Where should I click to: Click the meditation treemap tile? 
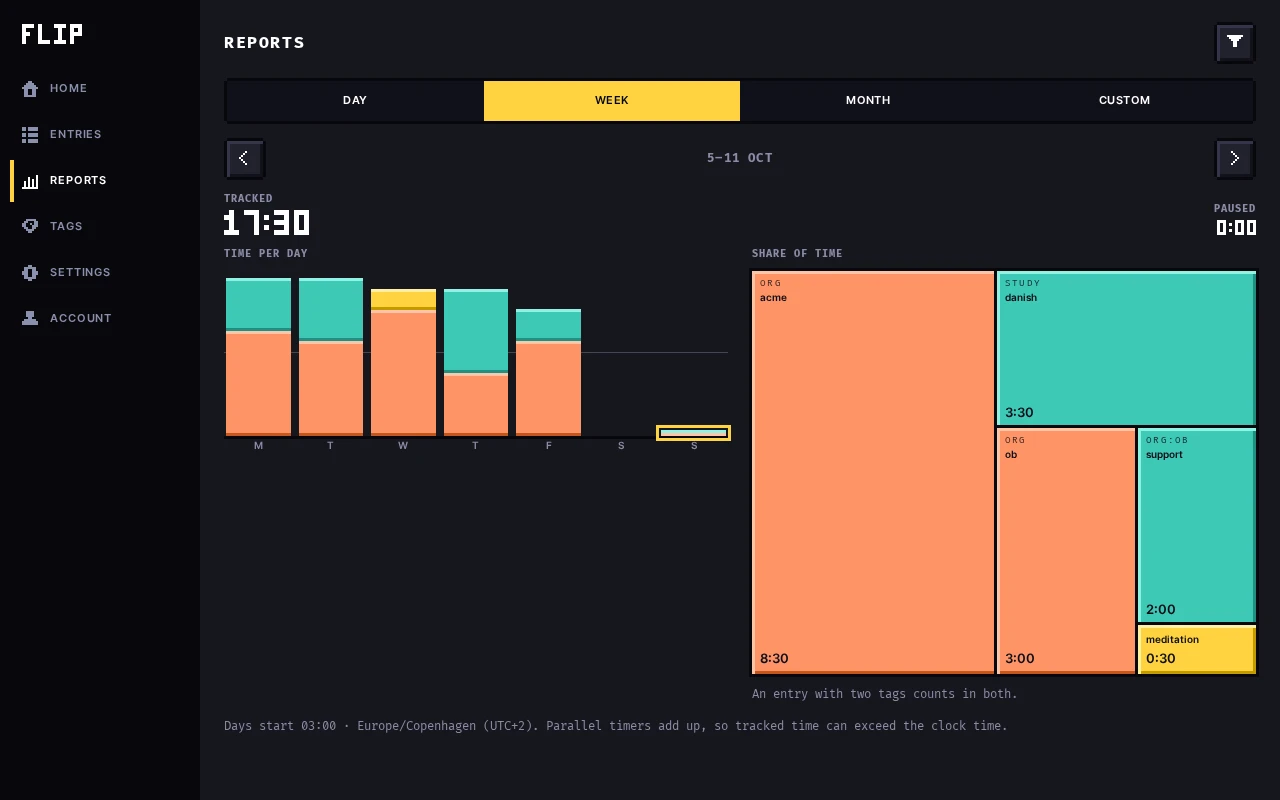point(1197,650)
